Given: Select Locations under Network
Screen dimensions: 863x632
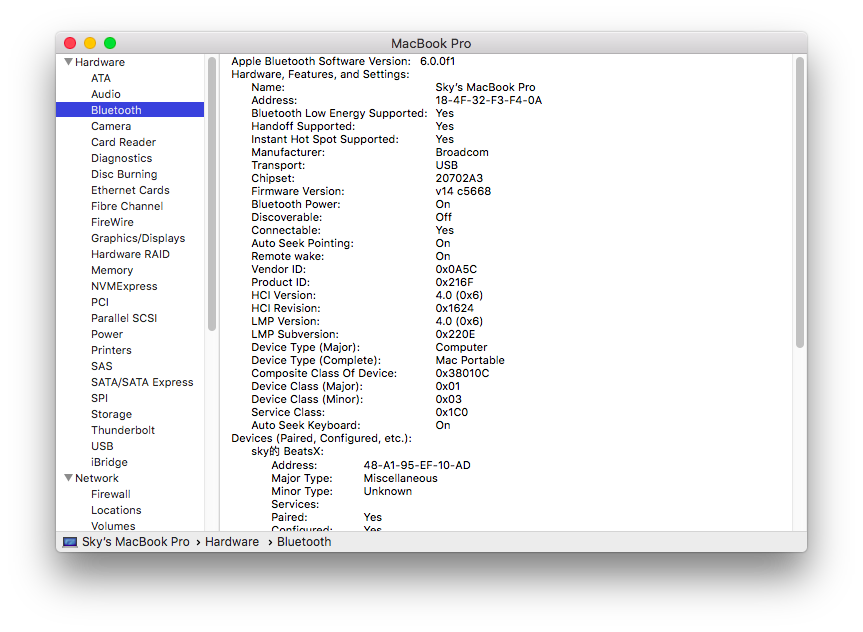Looking at the screenshot, I should (116, 510).
